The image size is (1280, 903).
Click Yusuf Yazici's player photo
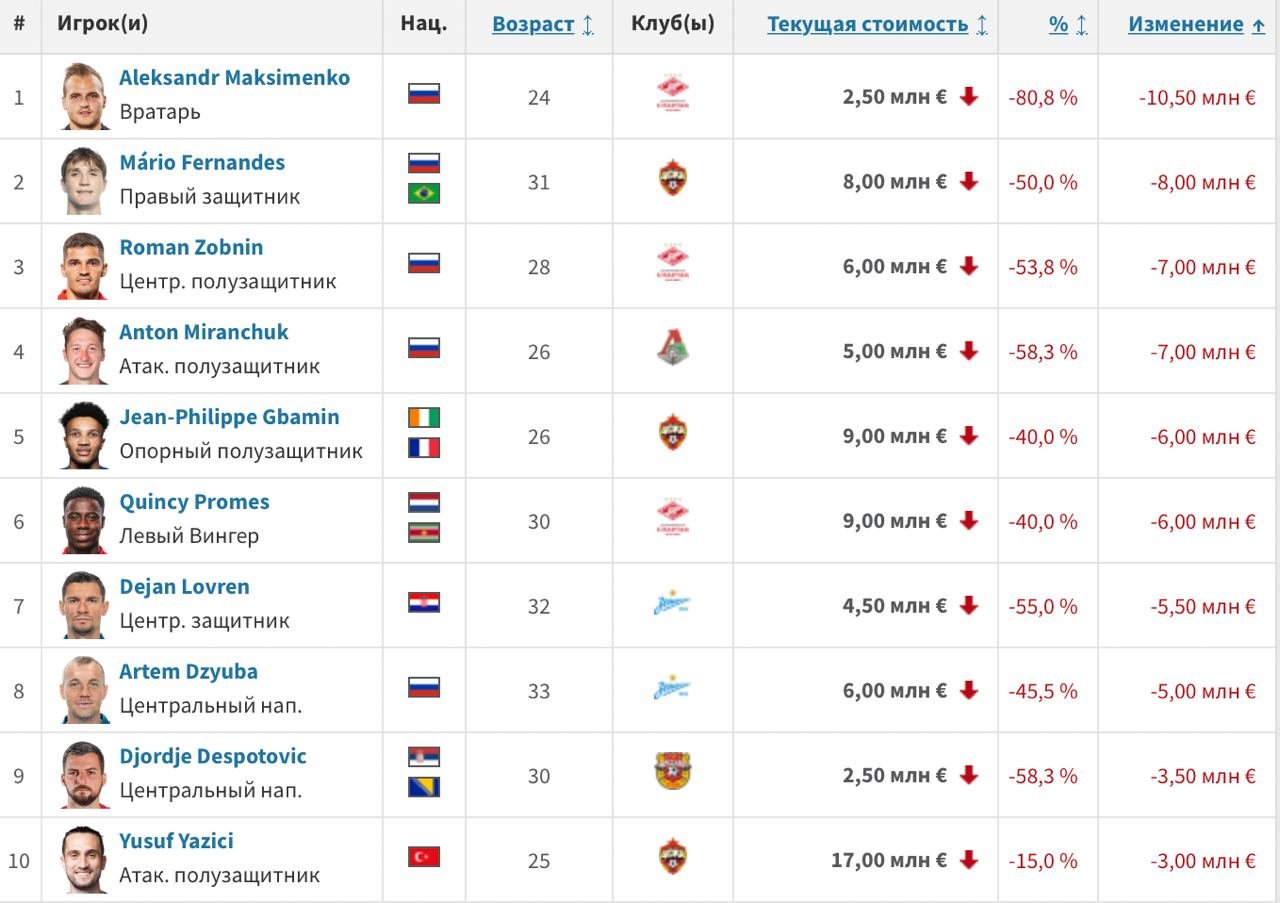pyautogui.click(x=83, y=860)
